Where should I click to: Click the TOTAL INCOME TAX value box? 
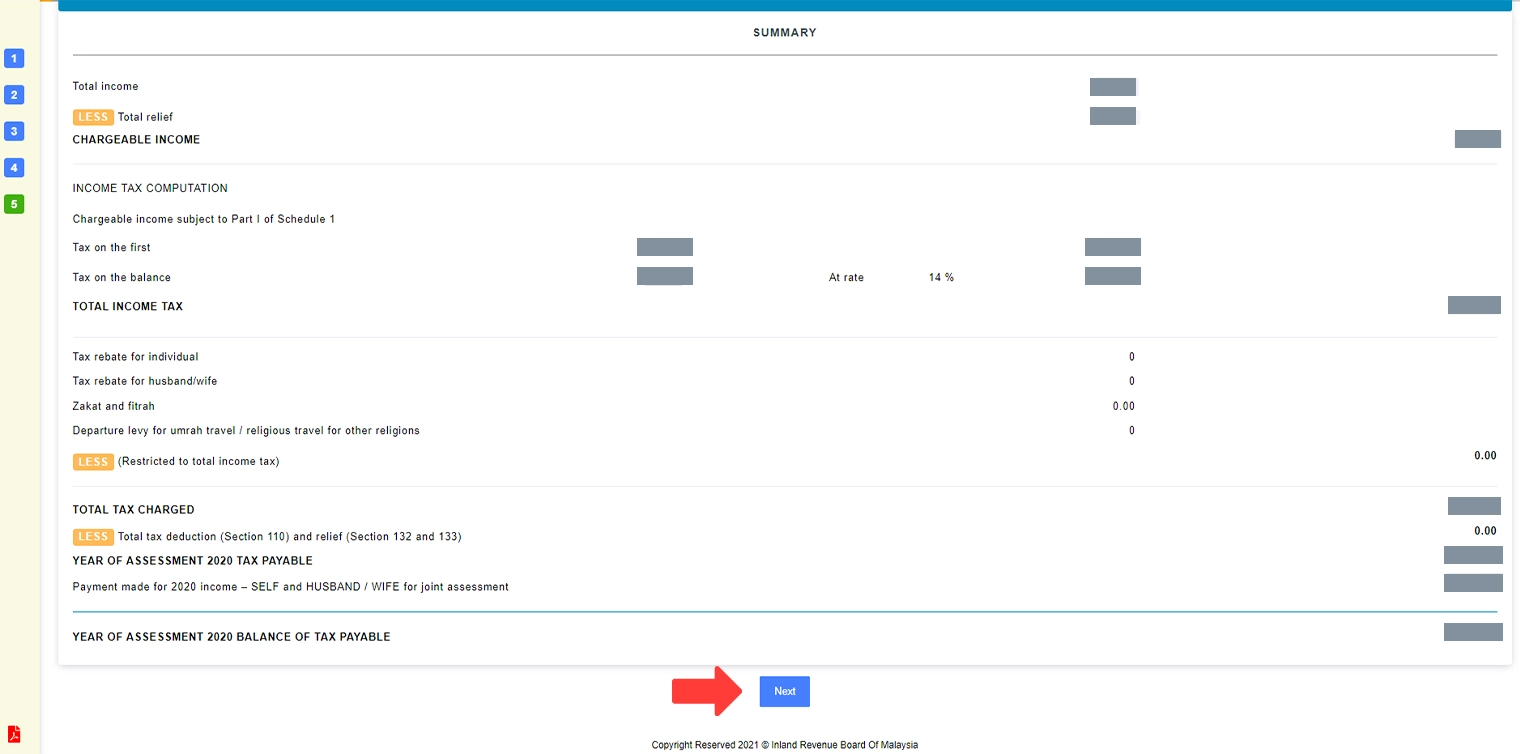click(x=1474, y=305)
